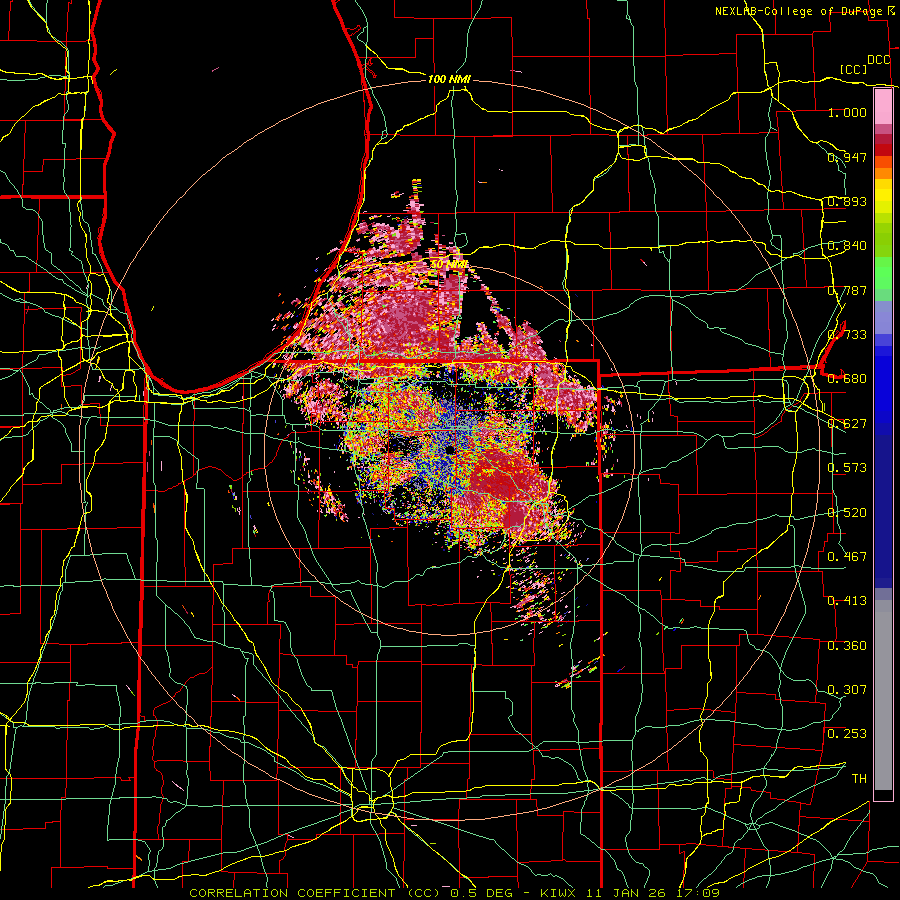The image size is (900, 900).
Task: Click the TH threshold legend label
Action: click(859, 779)
